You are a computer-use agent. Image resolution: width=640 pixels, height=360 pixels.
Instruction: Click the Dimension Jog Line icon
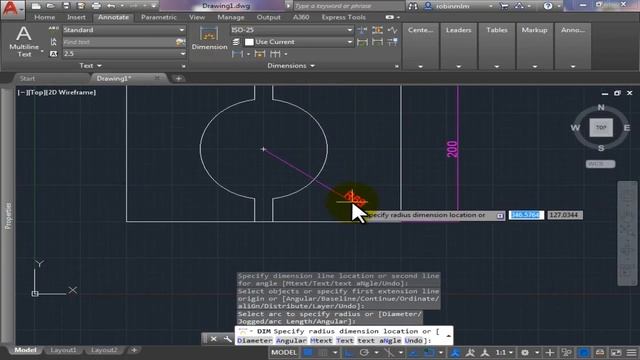coord(392,30)
